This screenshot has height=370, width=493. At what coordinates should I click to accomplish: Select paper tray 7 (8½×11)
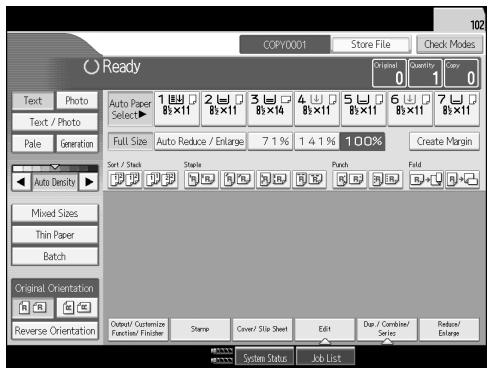click(x=457, y=109)
